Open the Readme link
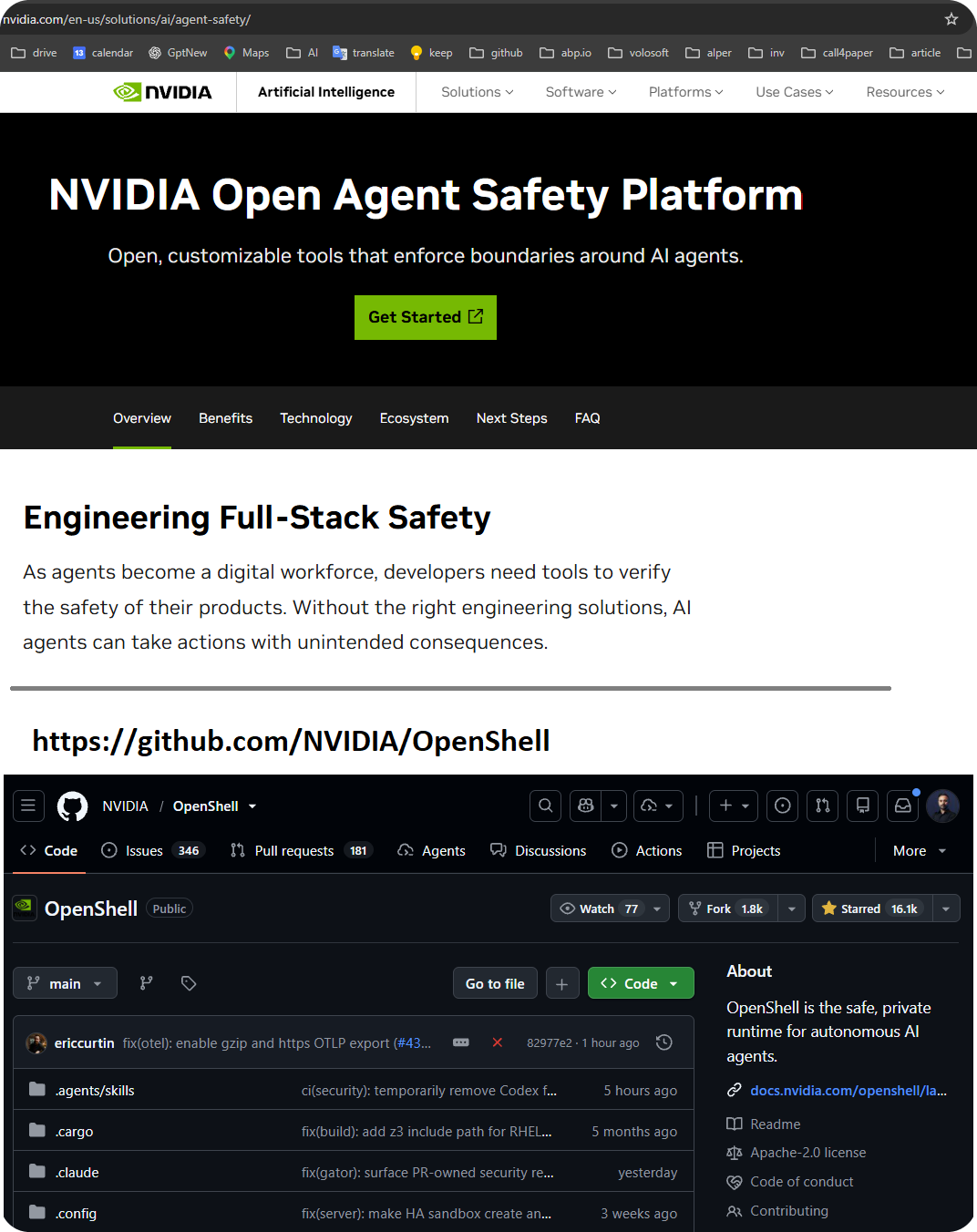 click(775, 1124)
